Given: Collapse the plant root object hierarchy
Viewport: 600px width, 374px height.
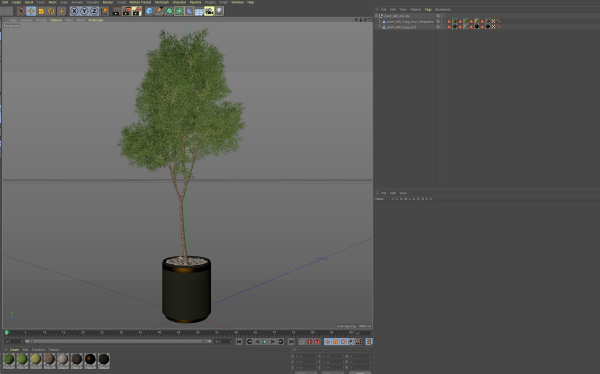Looking at the screenshot, I should pos(376,16).
